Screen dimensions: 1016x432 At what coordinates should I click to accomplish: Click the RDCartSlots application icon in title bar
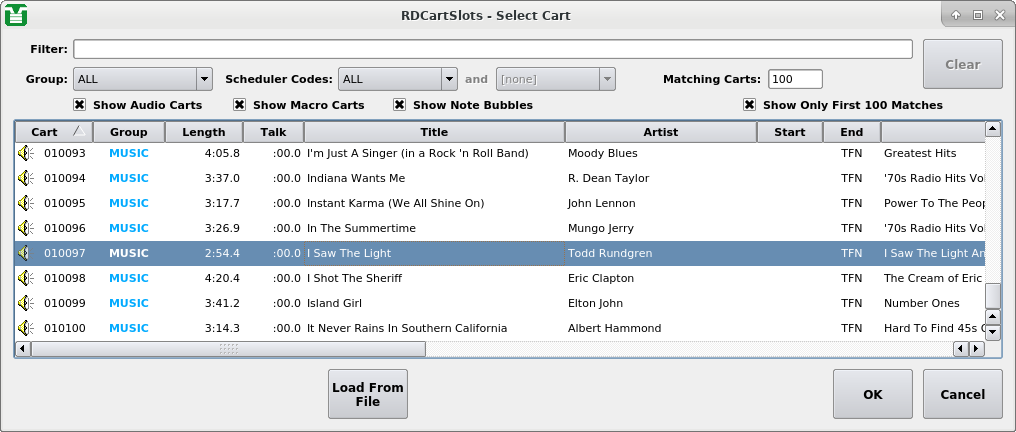coord(16,15)
